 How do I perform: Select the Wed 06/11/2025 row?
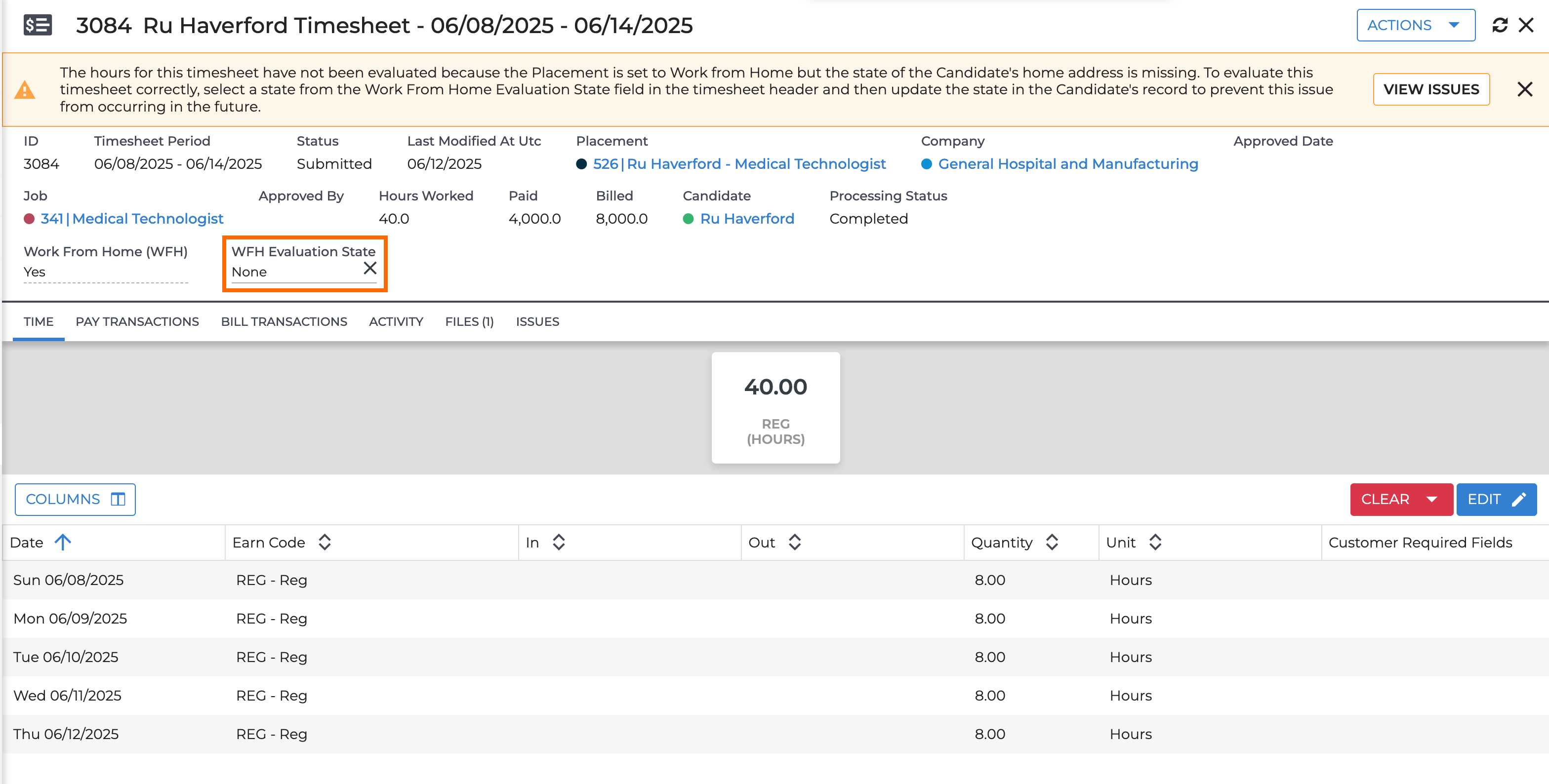(x=775, y=696)
